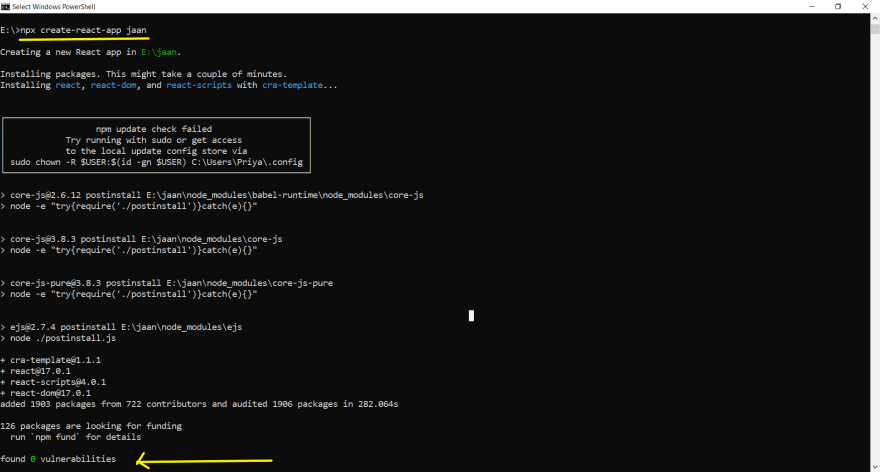880x472 pixels.
Task: Click the white terminal cursor block
Action: click(x=471, y=316)
